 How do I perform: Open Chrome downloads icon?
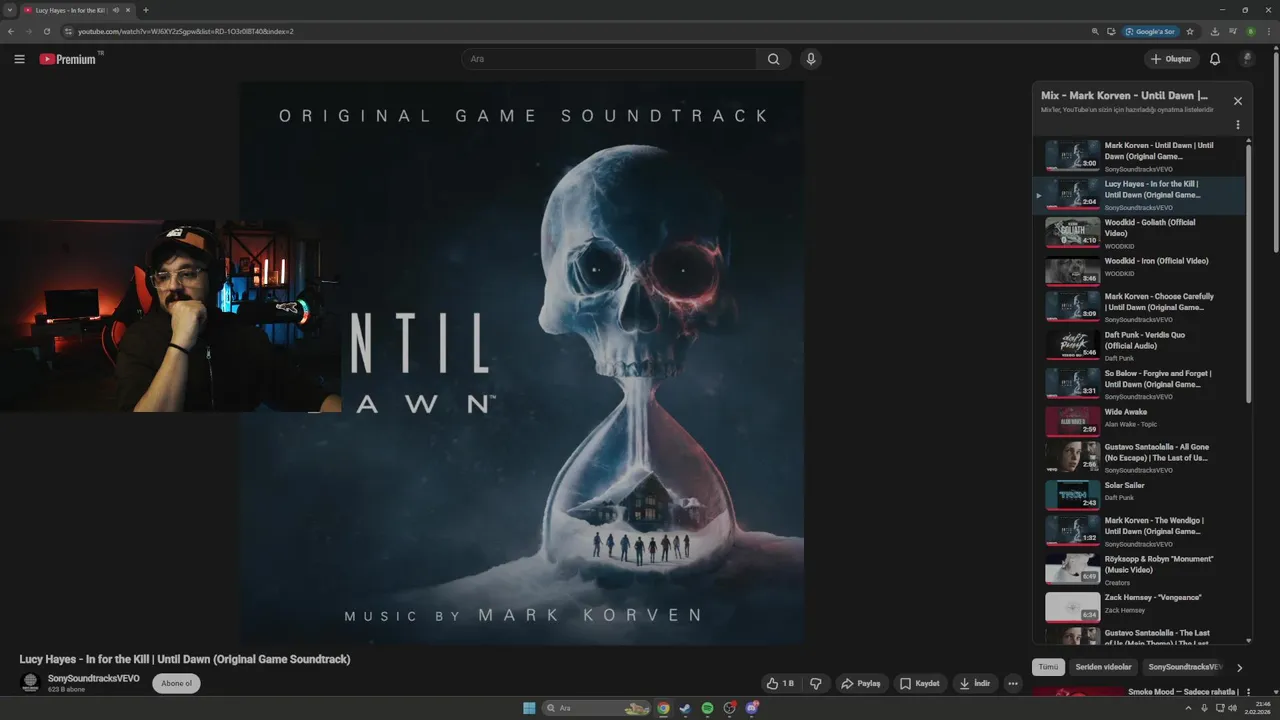1214,31
